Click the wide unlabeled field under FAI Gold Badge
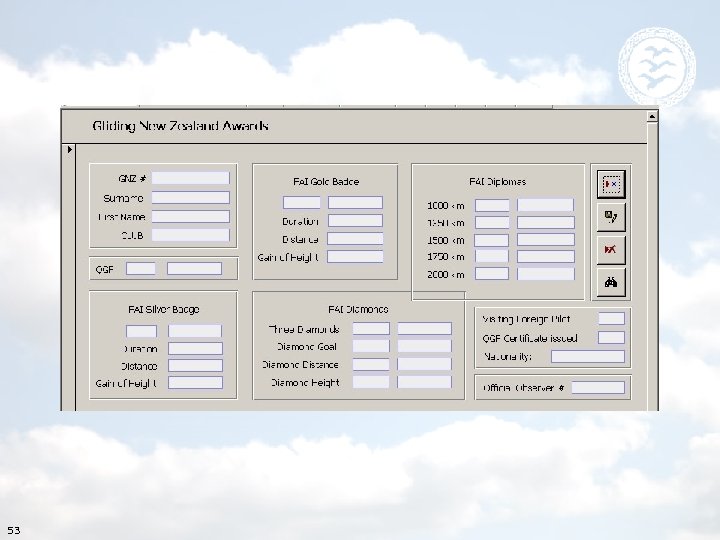This screenshot has width=720, height=540. 355,202
